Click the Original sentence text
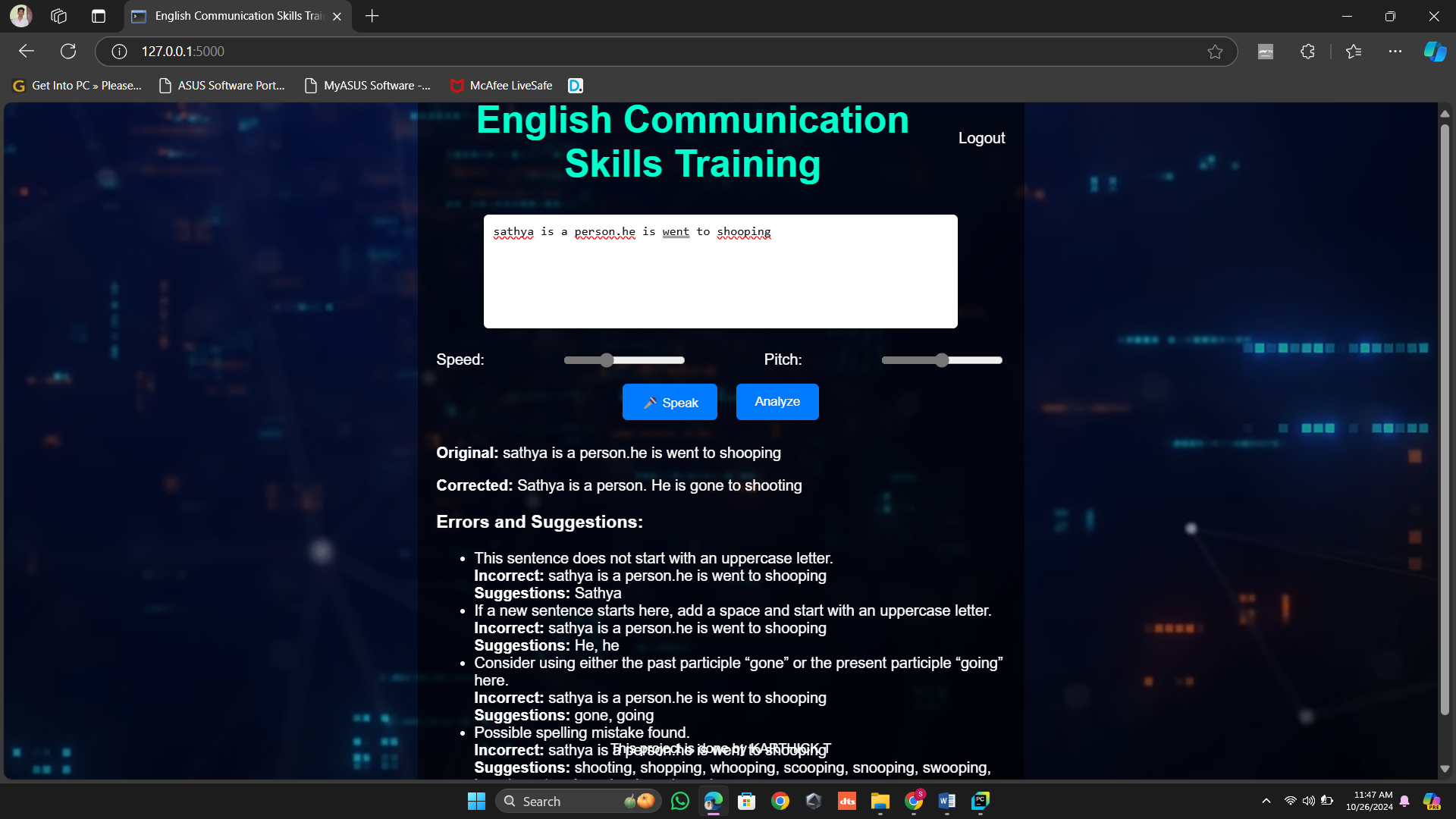The image size is (1456, 819). coord(608,453)
